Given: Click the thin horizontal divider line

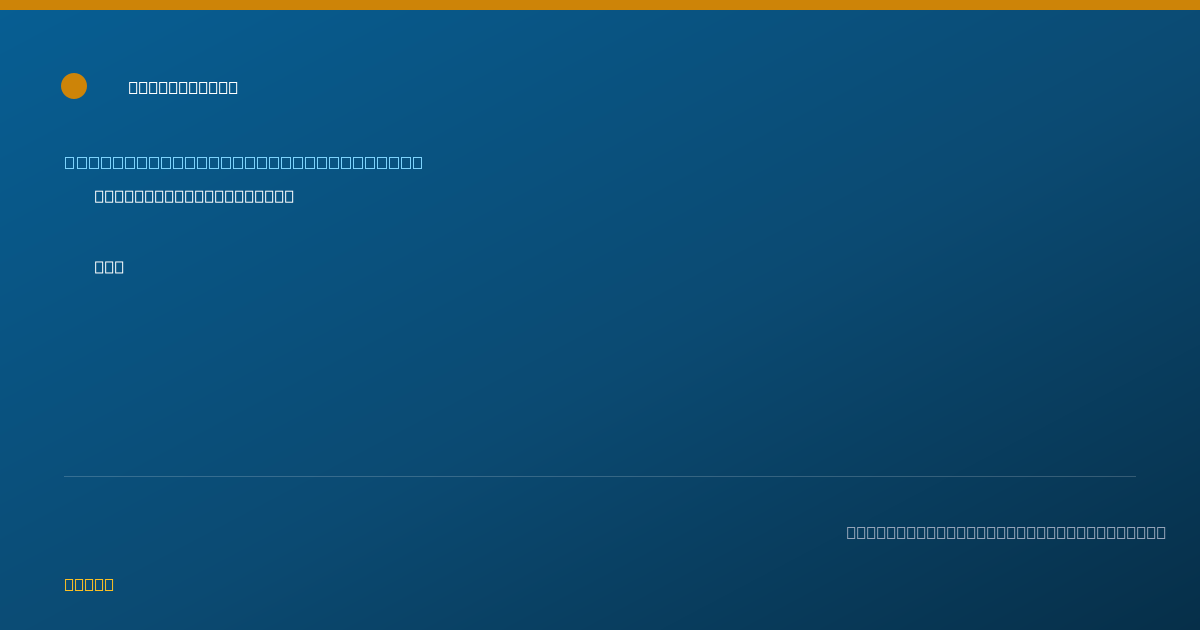Looking at the screenshot, I should tap(600, 476).
